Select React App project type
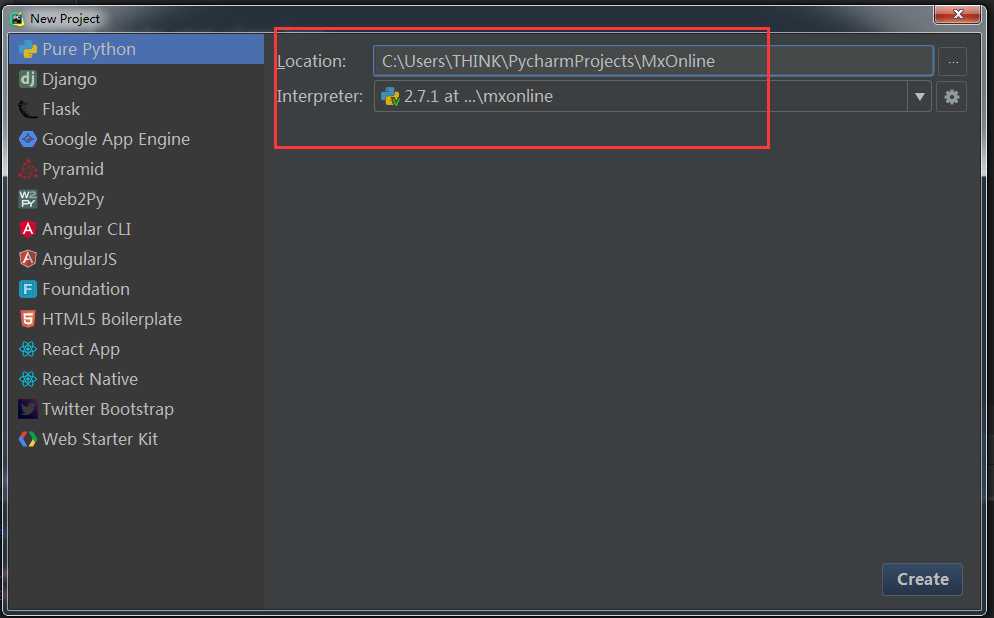The height and width of the screenshot is (618, 994). coord(136,349)
